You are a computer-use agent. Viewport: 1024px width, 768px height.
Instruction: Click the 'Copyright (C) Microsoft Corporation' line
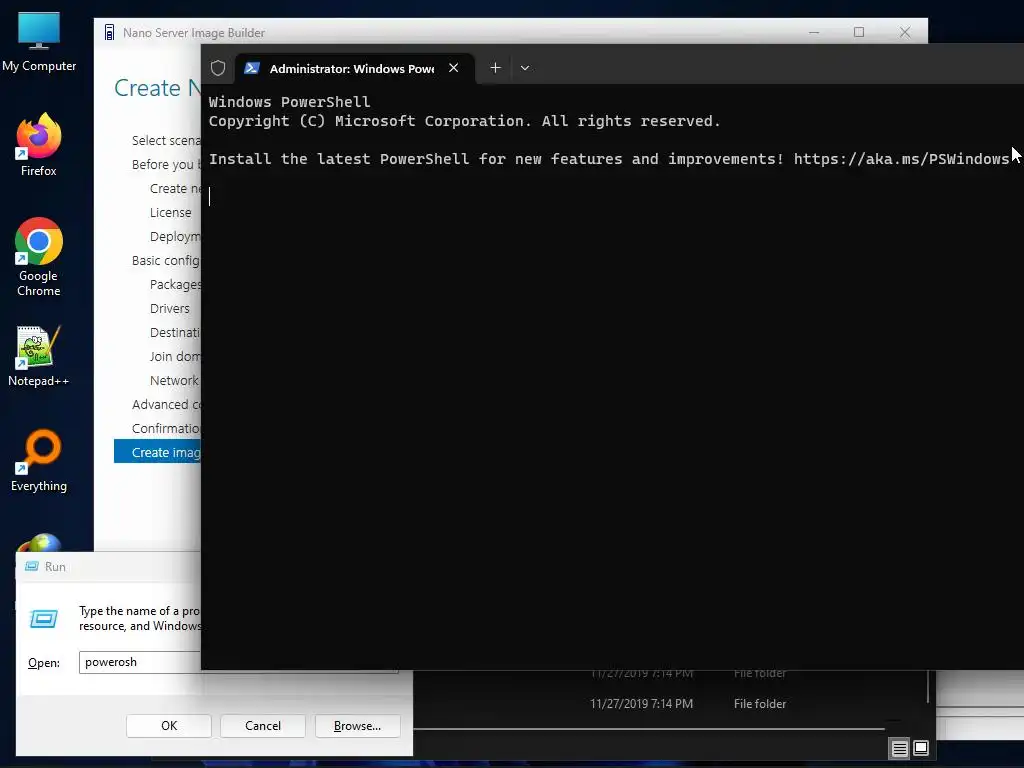(464, 121)
